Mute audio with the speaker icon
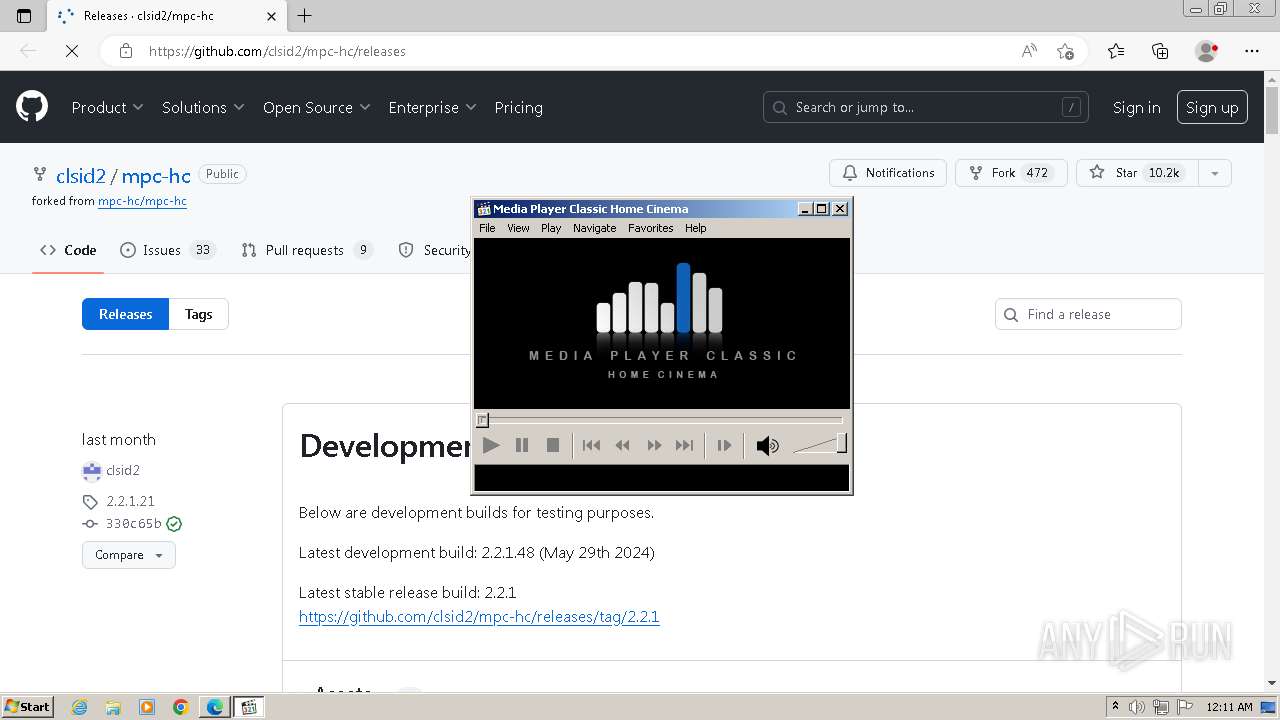1280x720 pixels. click(x=767, y=446)
